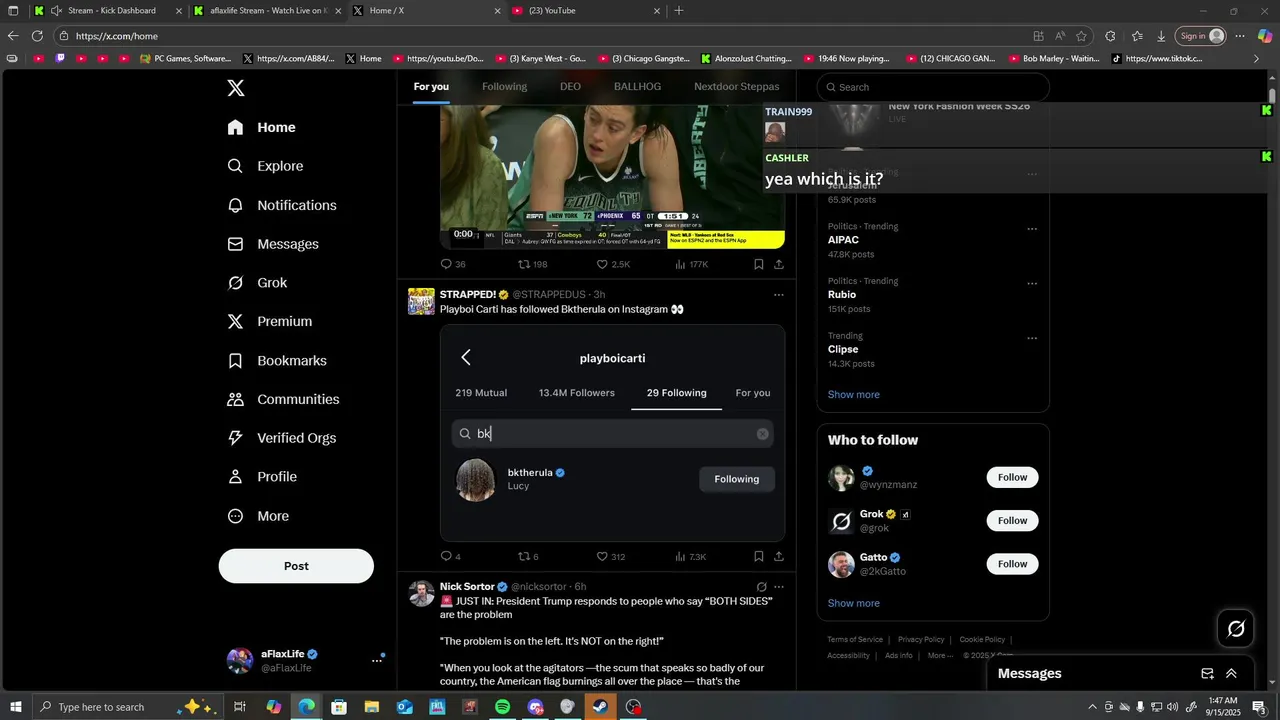Open Terms of Service link
Viewport: 1280px width, 720px height.
point(855,640)
